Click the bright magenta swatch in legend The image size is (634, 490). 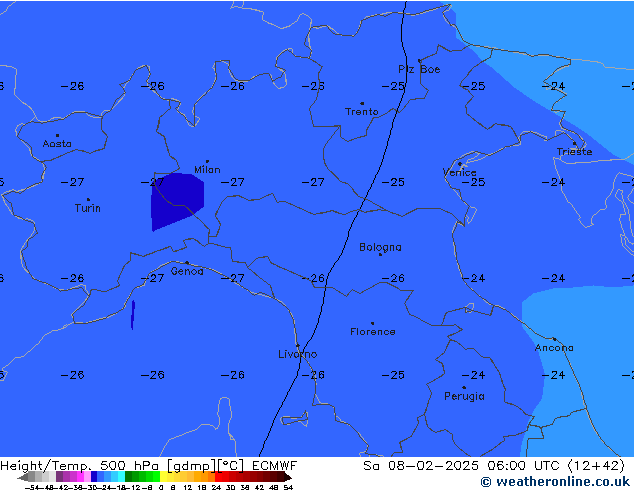coord(80,476)
